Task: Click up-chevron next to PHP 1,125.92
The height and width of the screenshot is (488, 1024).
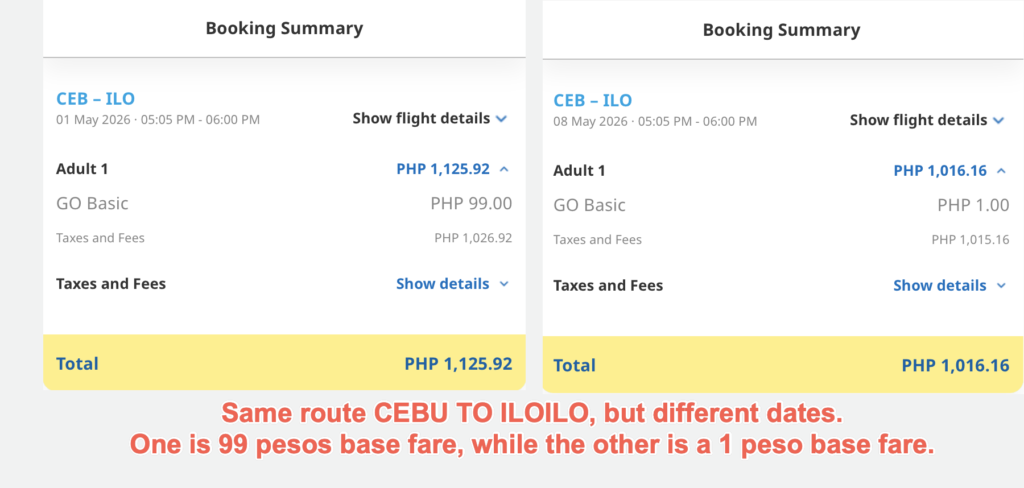Action: pyautogui.click(x=504, y=169)
